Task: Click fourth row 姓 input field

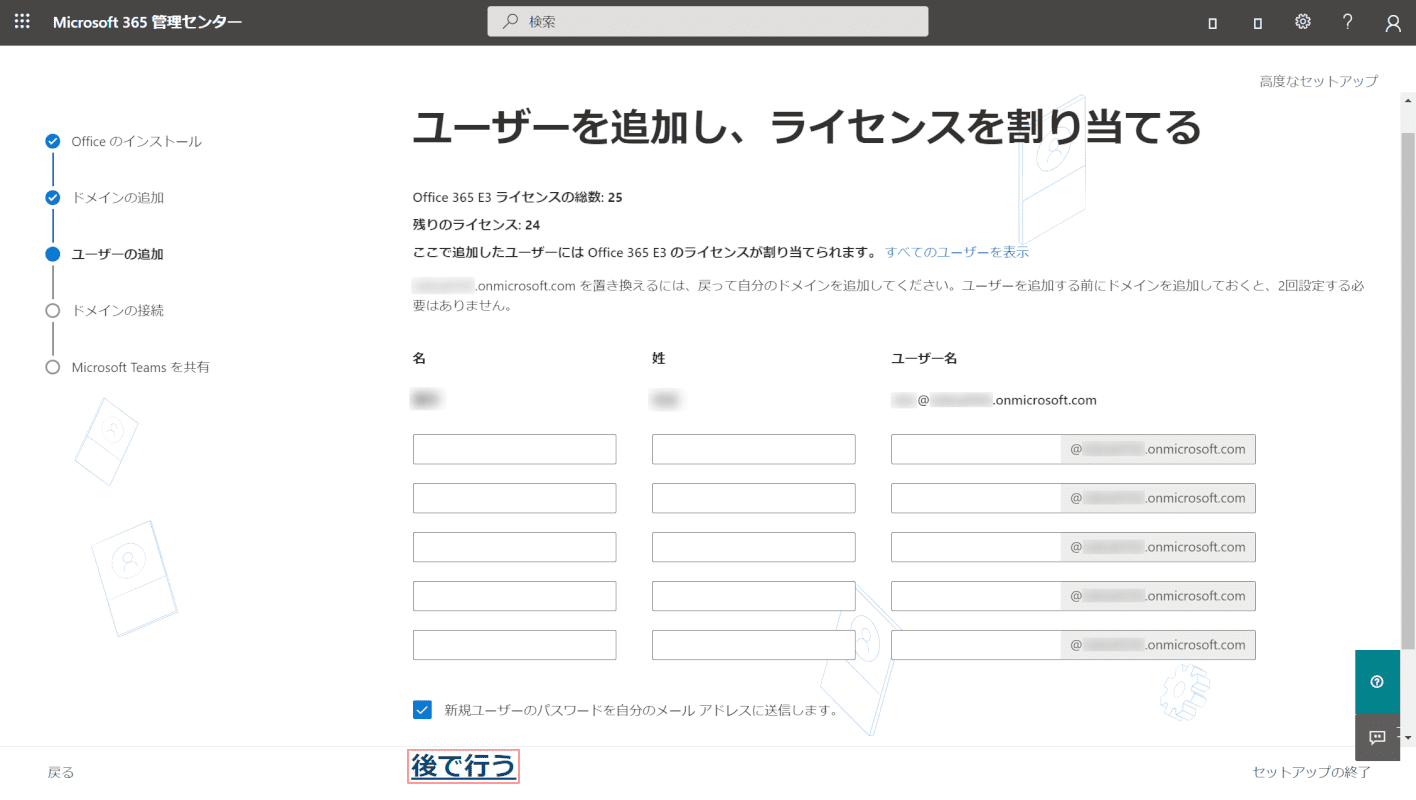Action: coord(753,596)
